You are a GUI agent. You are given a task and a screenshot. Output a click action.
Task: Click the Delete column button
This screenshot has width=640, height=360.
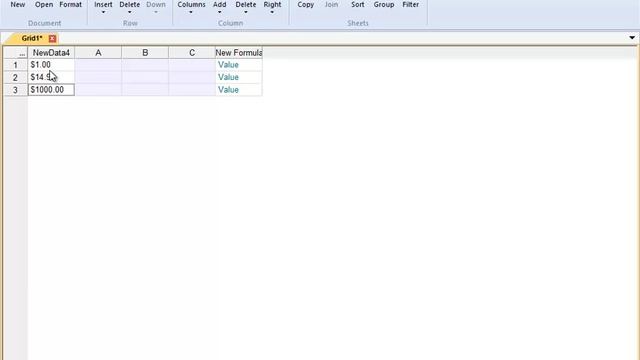[246, 4]
